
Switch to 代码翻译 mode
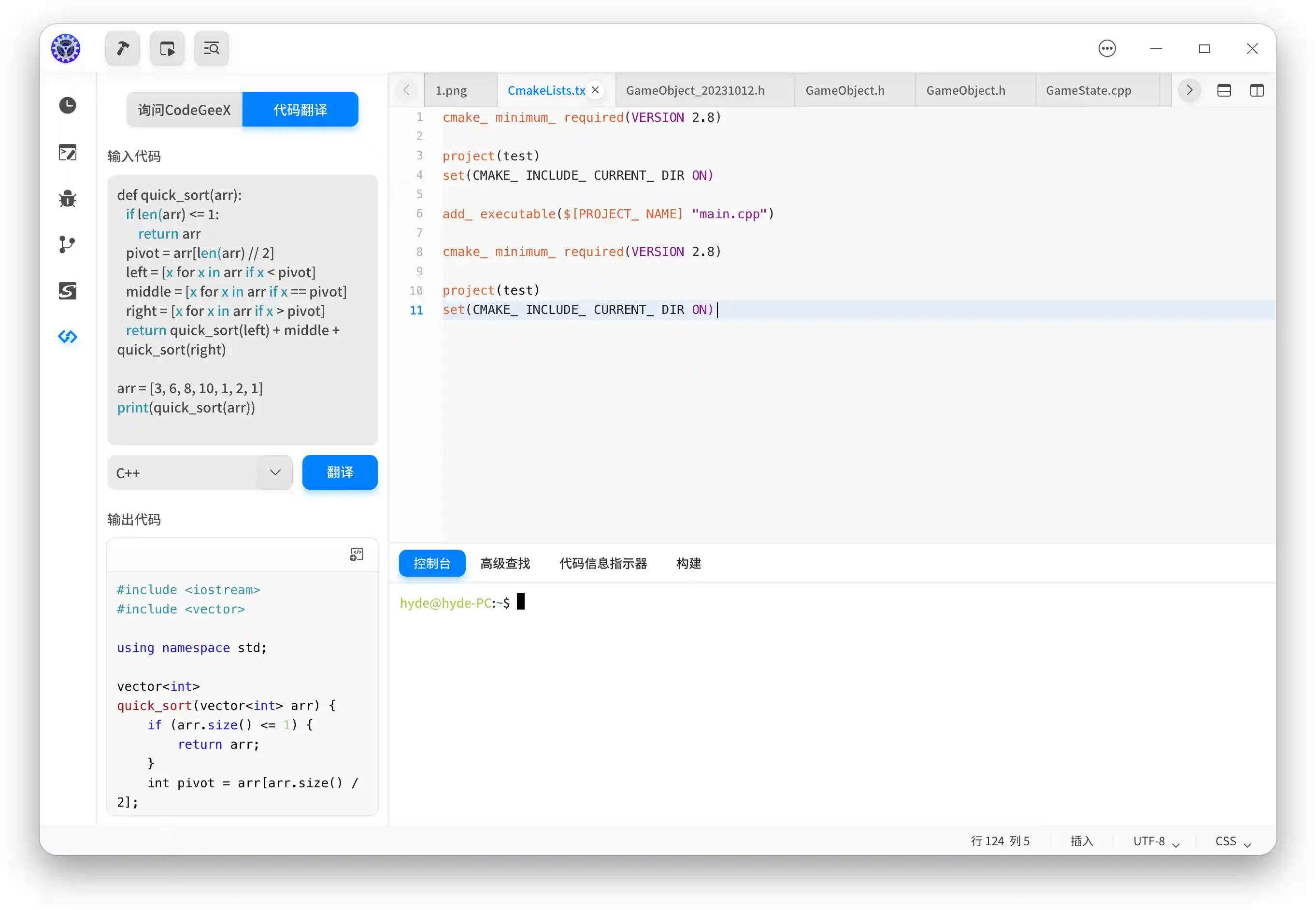click(x=300, y=110)
